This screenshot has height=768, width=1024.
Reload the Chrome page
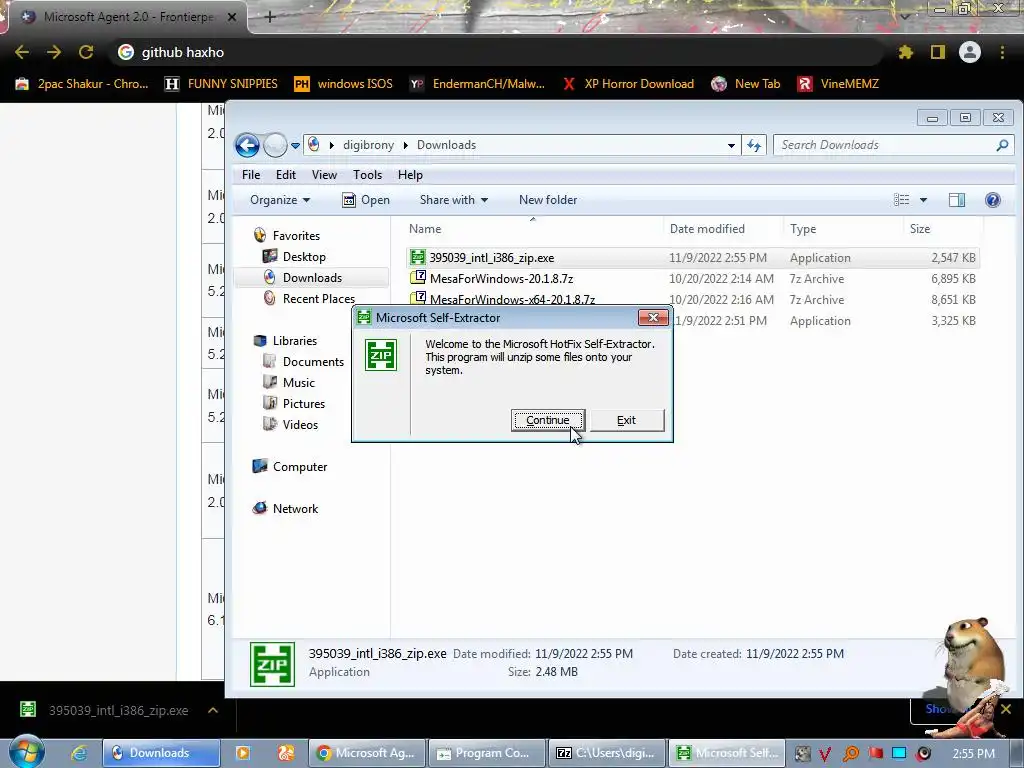[x=86, y=52]
